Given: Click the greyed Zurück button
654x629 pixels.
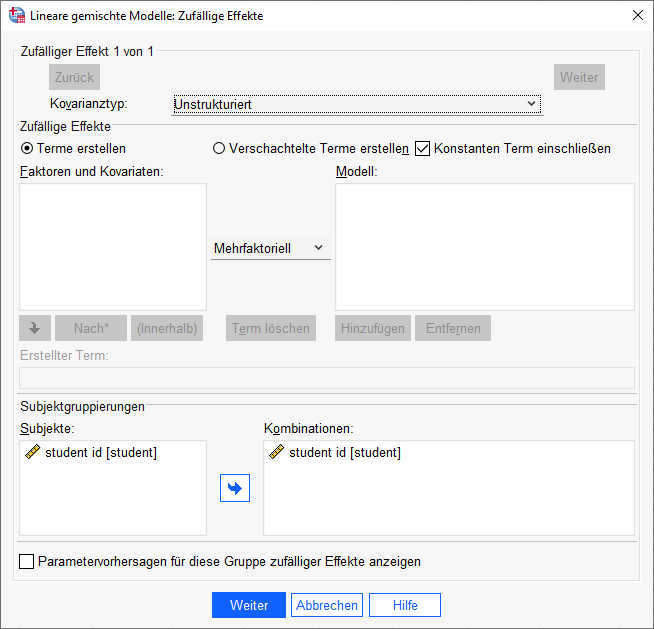Looking at the screenshot, I should click(x=75, y=77).
